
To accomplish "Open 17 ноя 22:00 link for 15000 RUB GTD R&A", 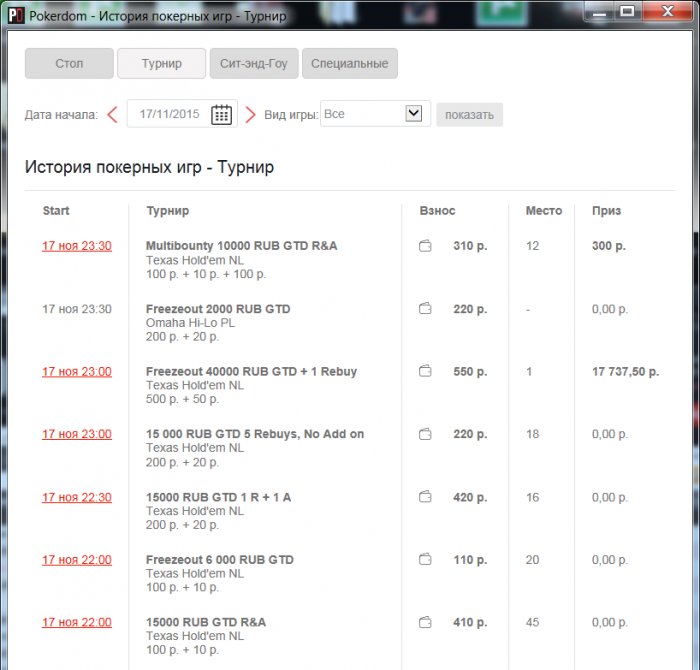I will tap(77, 623).
